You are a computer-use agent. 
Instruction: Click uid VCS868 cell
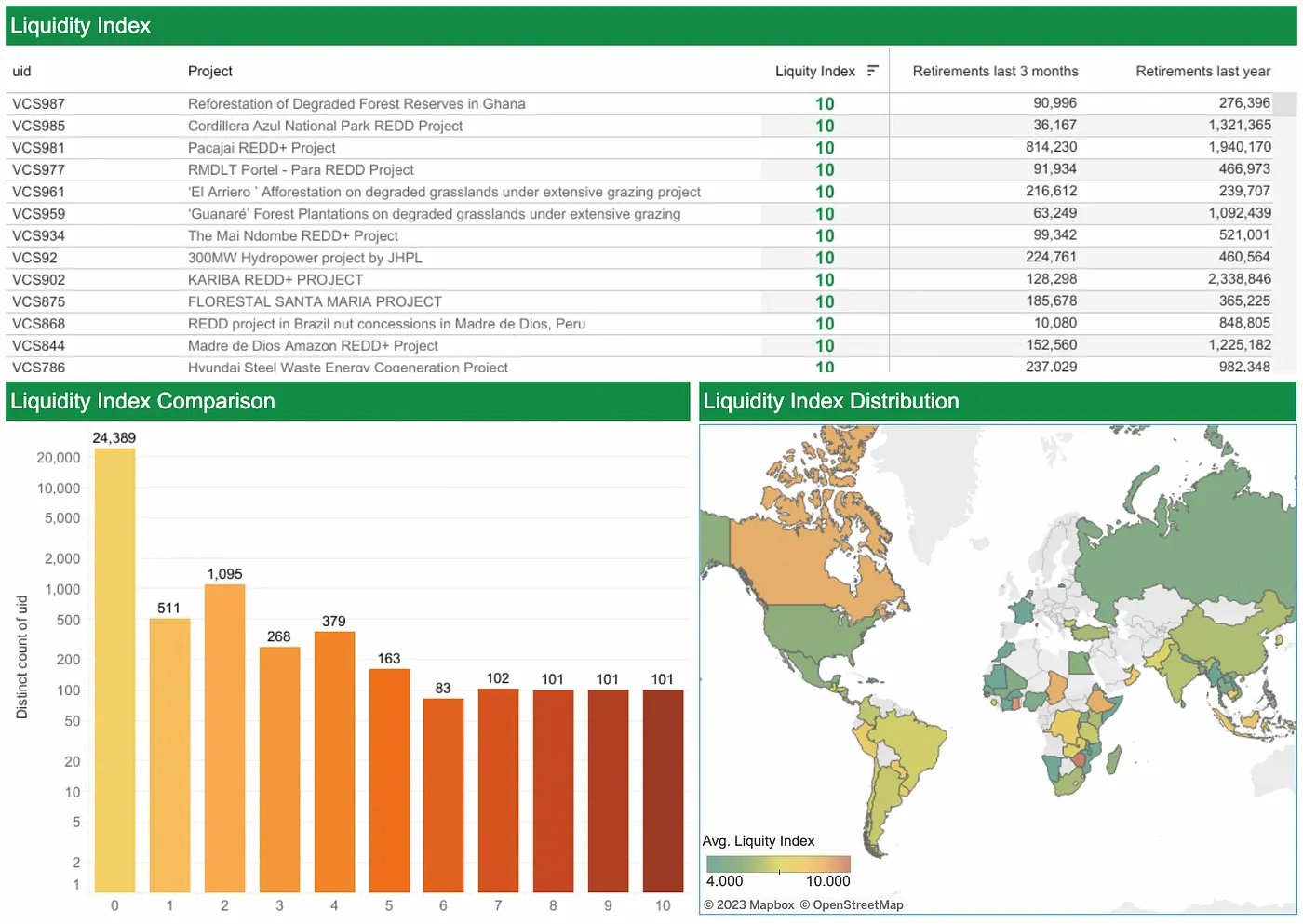pos(38,324)
